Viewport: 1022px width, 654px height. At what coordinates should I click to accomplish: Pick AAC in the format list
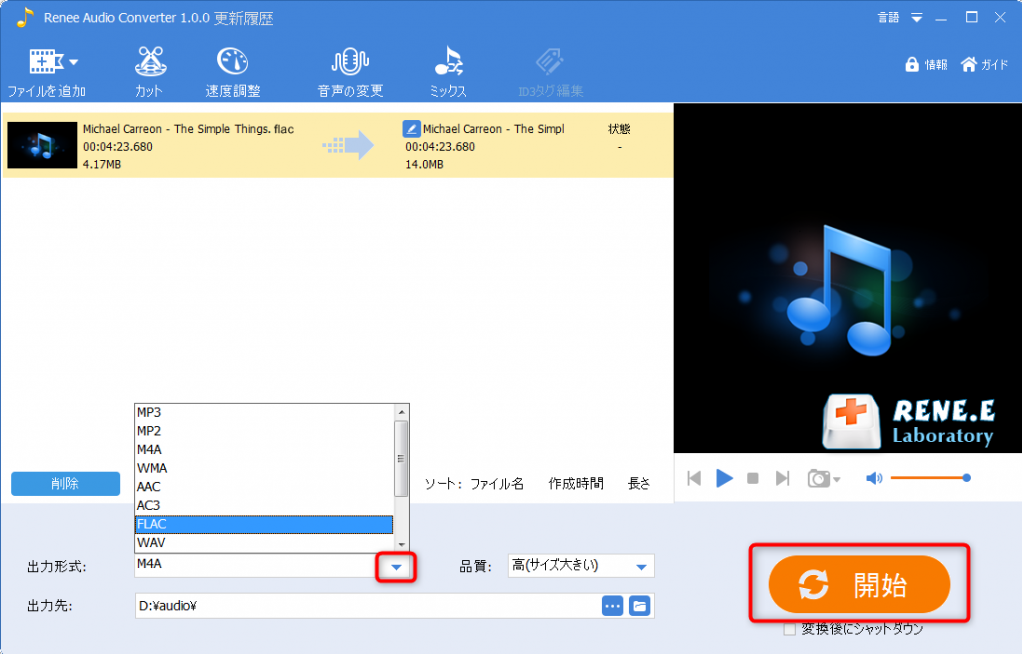264,486
